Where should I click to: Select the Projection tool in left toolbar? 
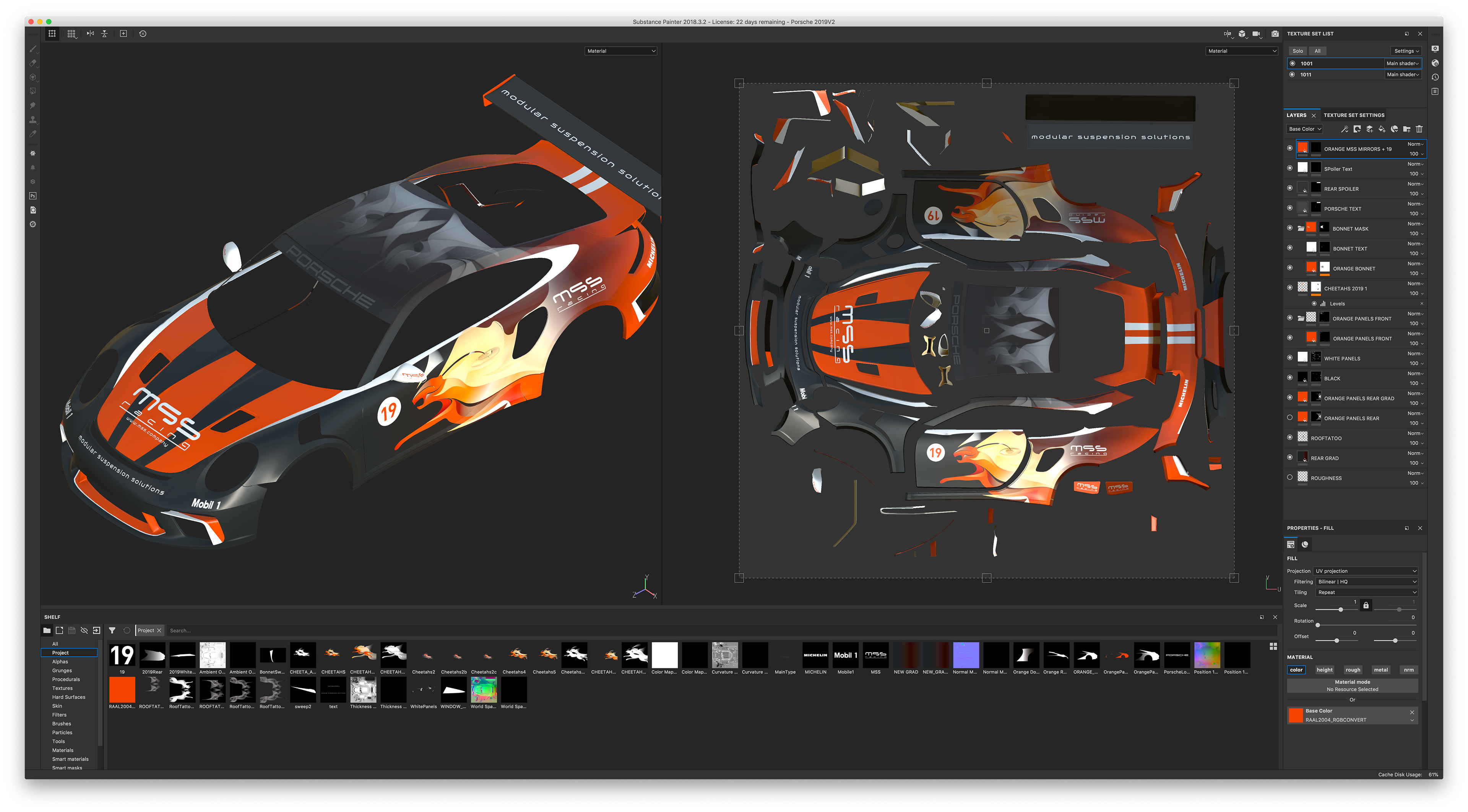pos(33,78)
